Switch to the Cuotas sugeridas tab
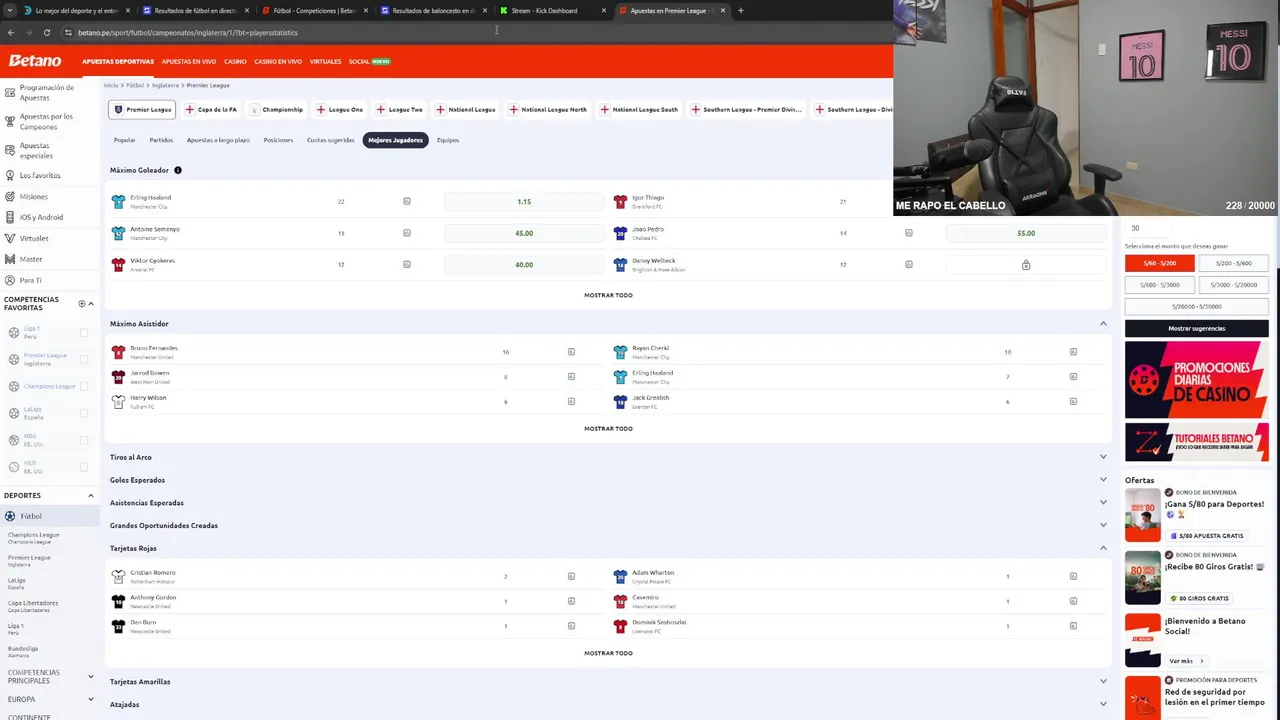Image resolution: width=1280 pixels, height=720 pixels. [330, 140]
